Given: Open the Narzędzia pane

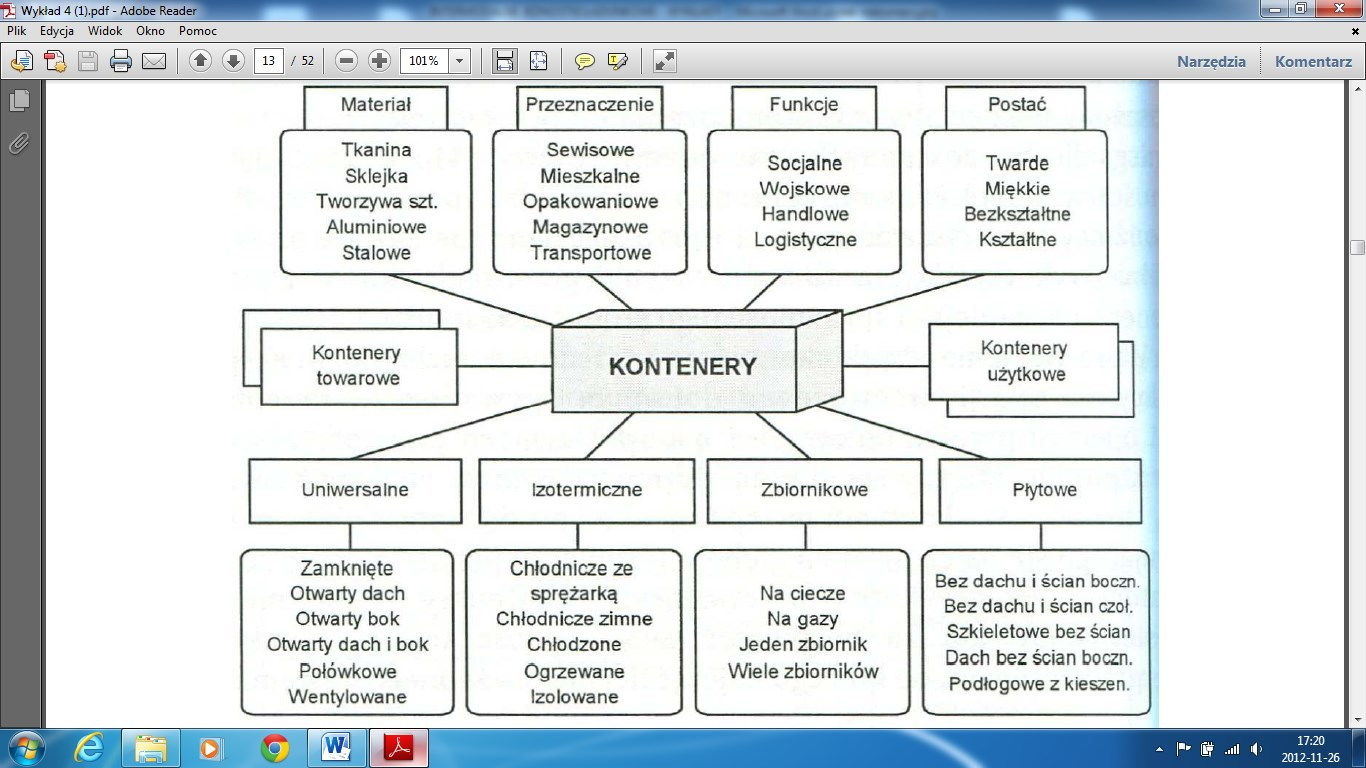Looking at the screenshot, I should click(1211, 61).
